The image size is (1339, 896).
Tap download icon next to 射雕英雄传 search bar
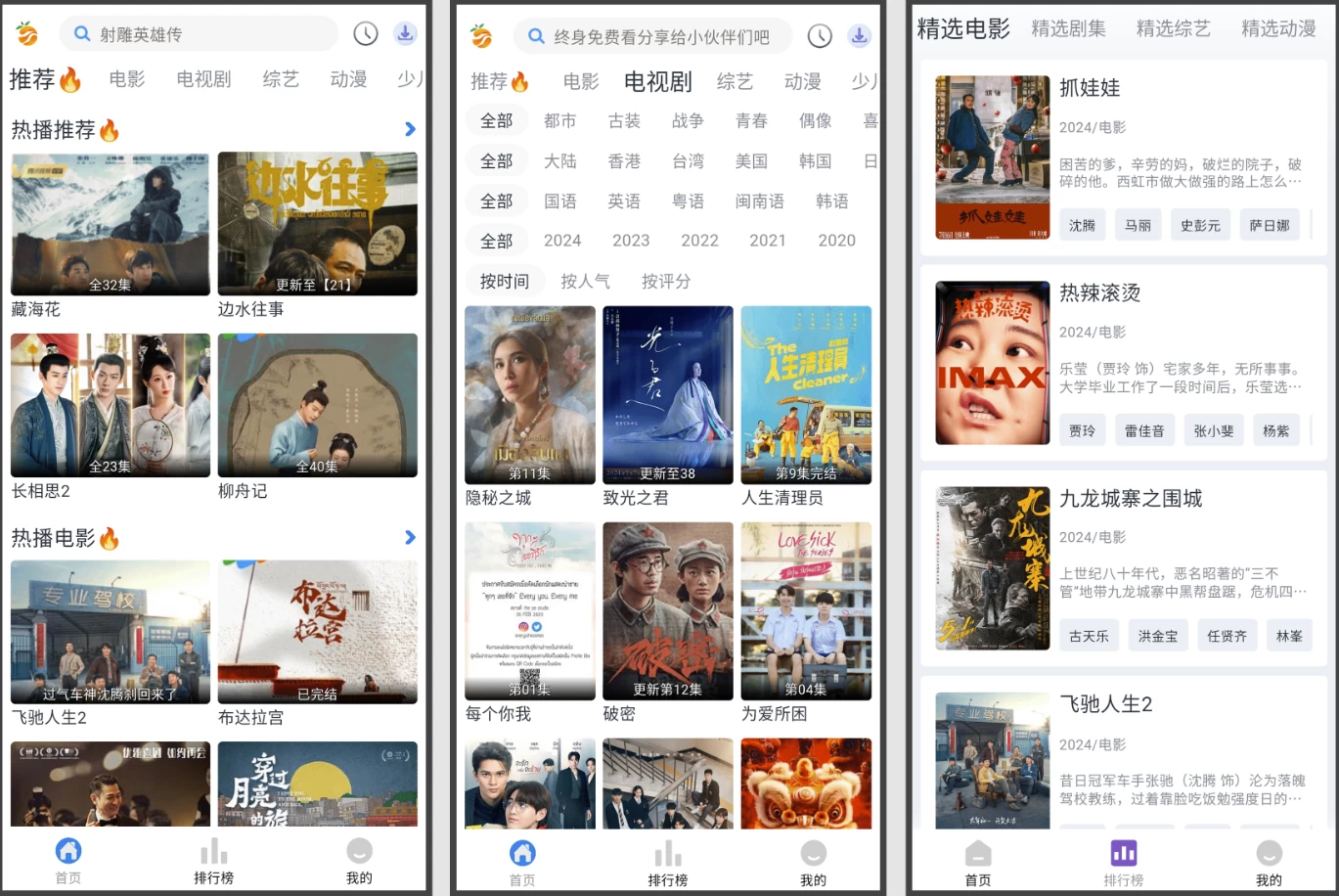[405, 34]
